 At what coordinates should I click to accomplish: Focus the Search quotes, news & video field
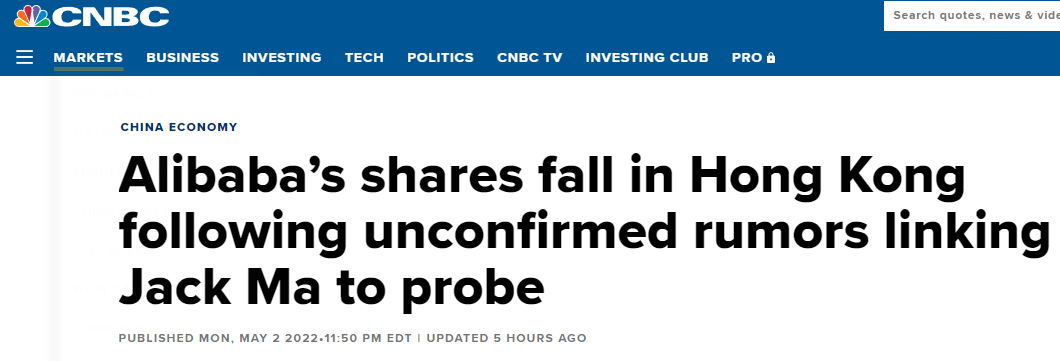point(972,16)
